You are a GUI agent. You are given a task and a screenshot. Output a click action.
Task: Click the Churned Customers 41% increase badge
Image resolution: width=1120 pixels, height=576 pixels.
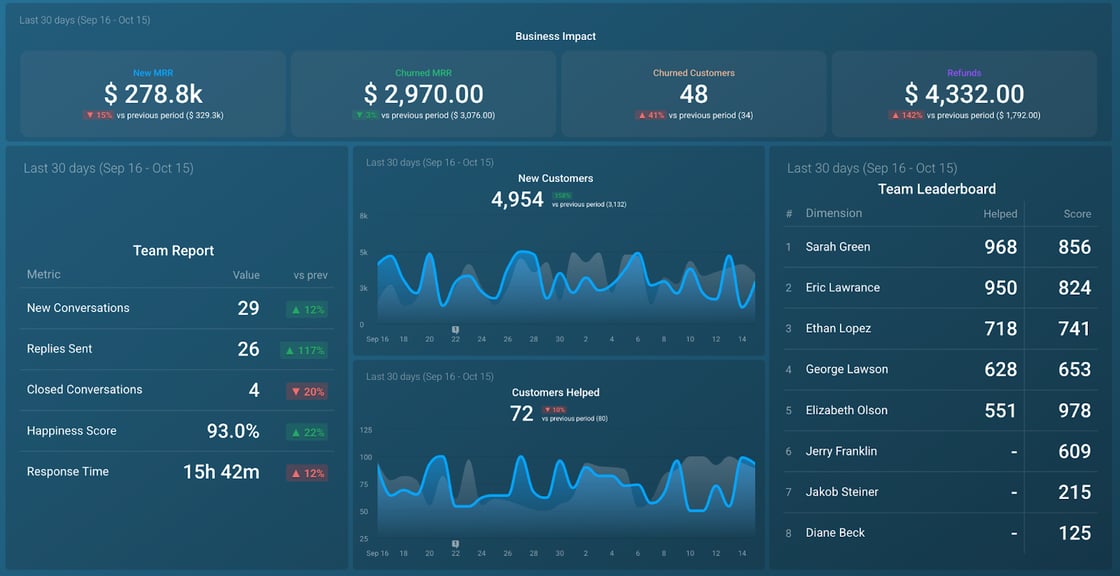[651, 115]
